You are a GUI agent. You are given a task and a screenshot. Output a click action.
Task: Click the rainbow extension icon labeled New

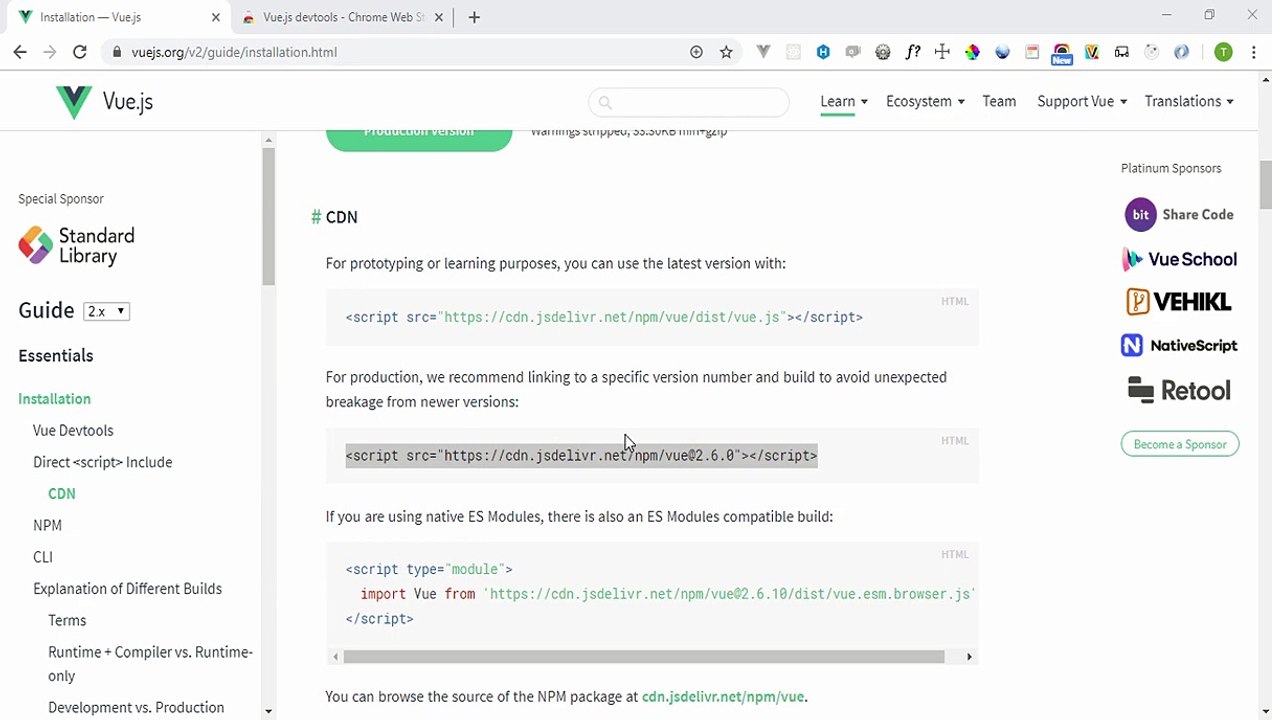tap(1062, 54)
